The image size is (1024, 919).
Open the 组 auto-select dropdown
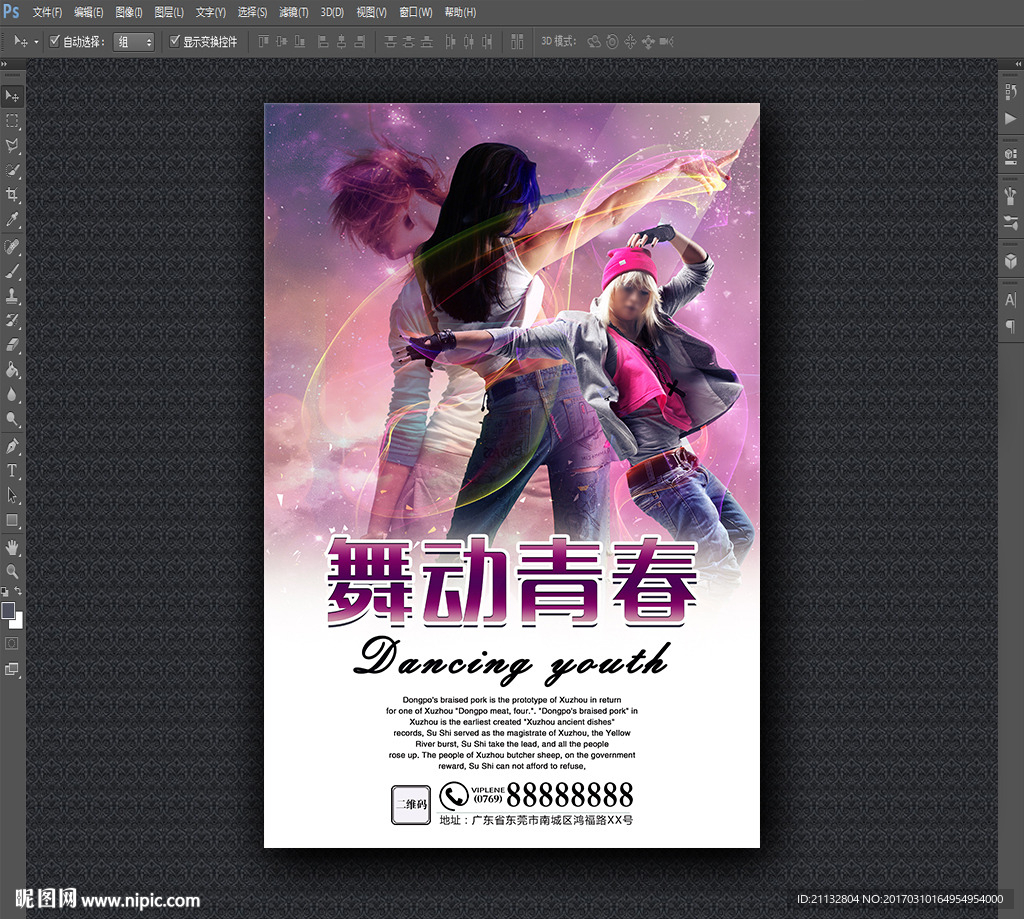[x=134, y=42]
